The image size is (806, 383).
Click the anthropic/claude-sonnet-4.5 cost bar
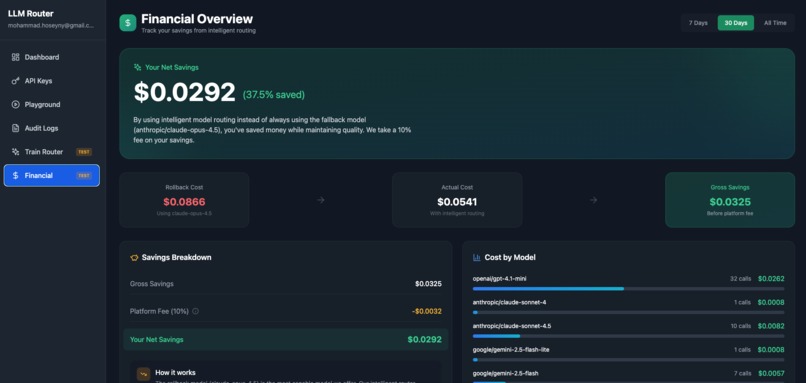pos(628,336)
